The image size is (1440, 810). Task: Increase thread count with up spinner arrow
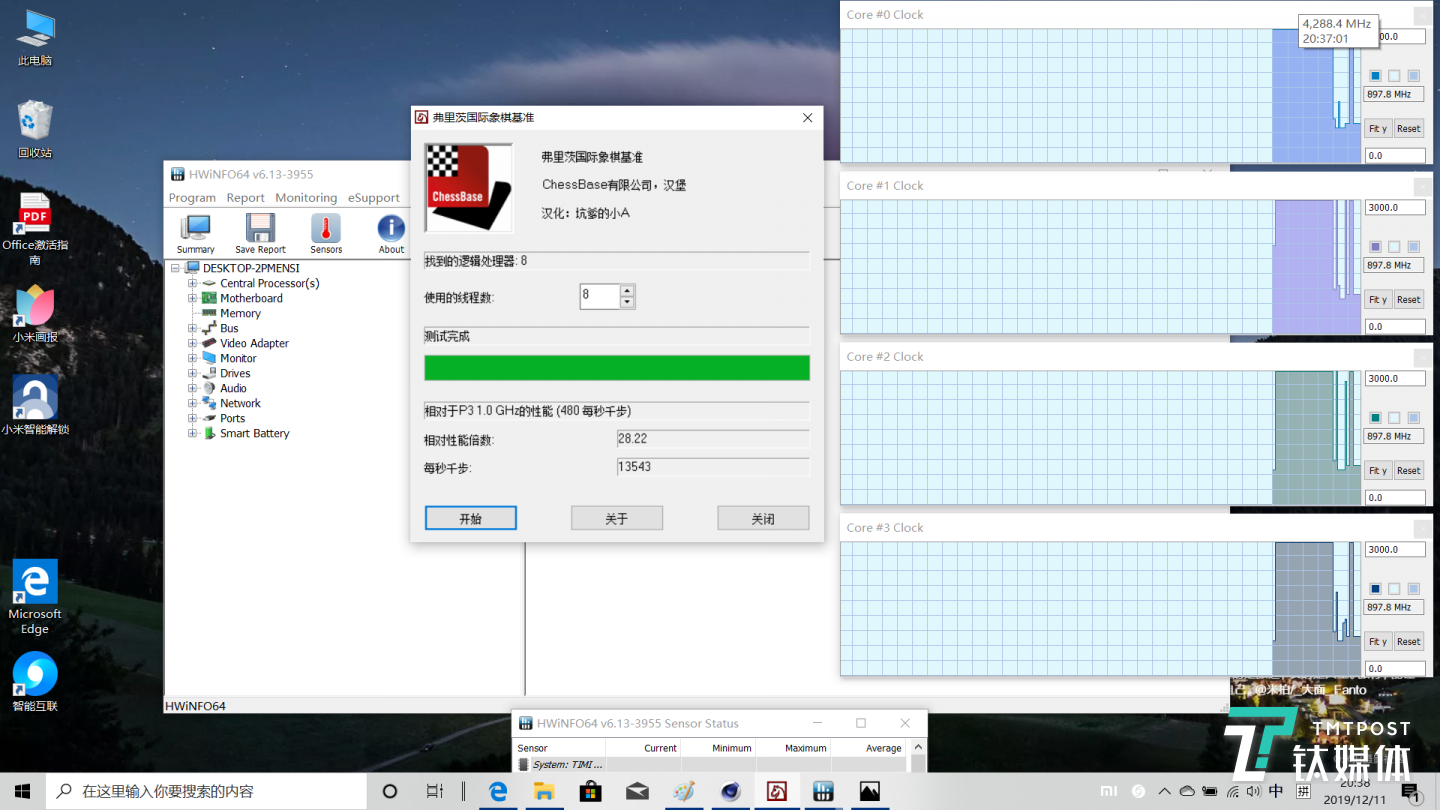pos(627,291)
